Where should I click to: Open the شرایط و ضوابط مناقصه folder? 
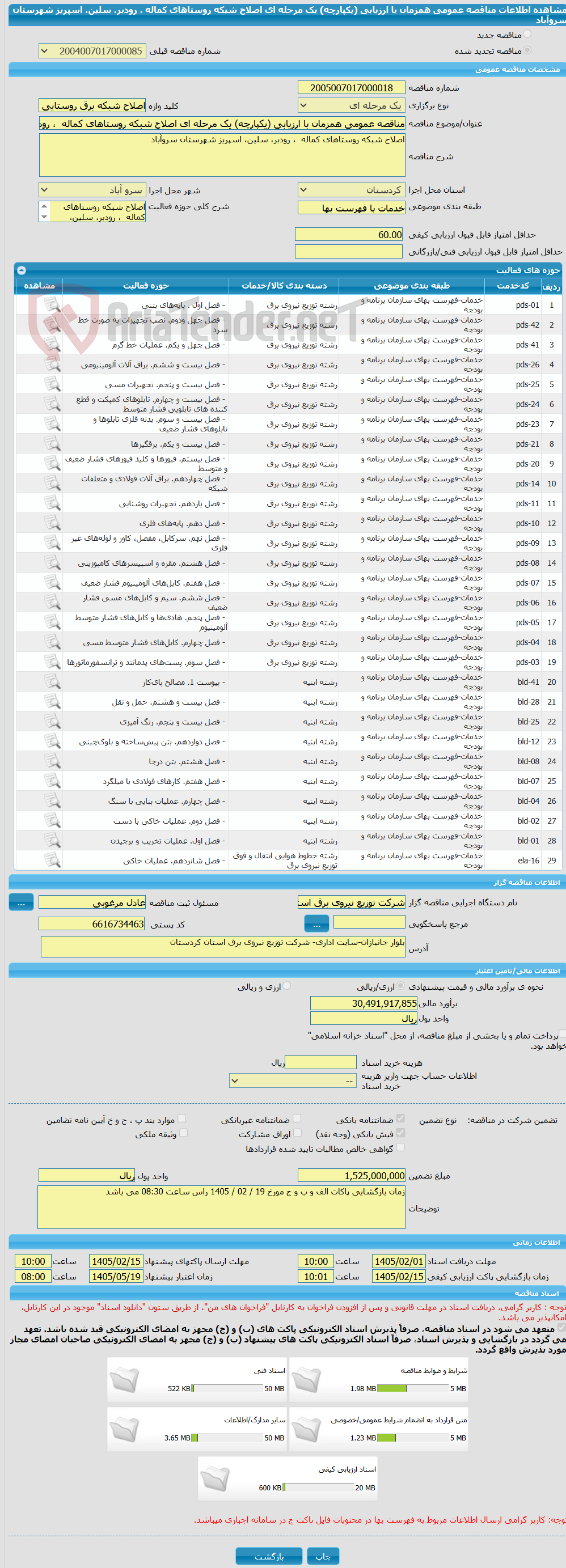pyautogui.click(x=306, y=1380)
